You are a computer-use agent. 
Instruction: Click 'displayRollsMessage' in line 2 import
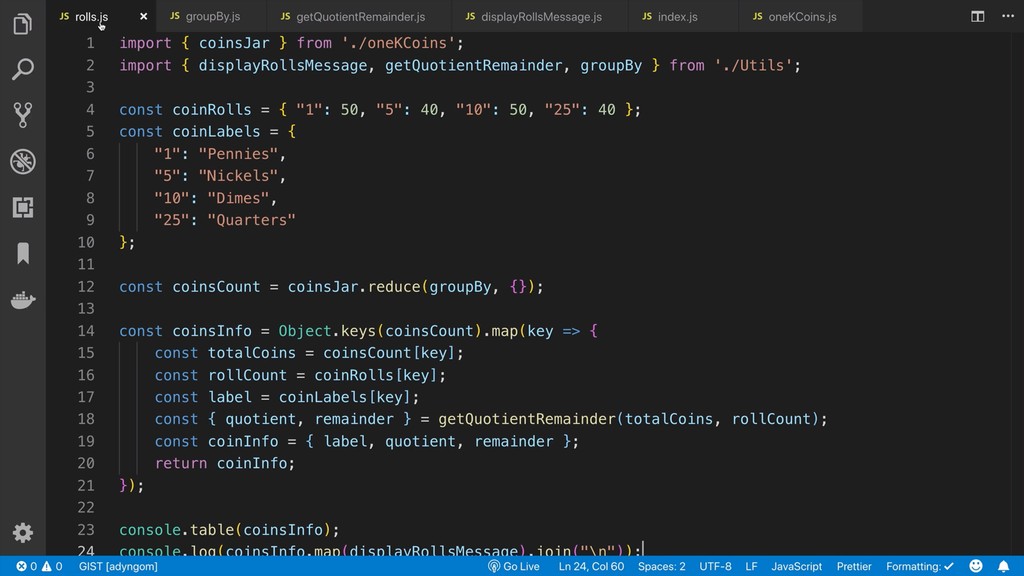point(283,65)
